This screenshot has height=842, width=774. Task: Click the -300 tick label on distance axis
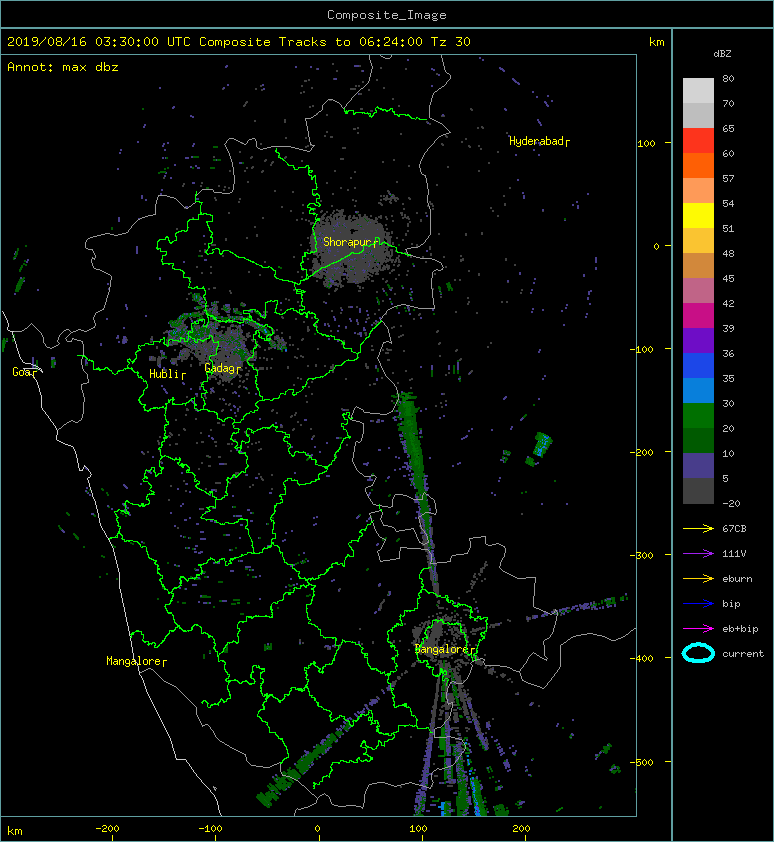coord(641,555)
